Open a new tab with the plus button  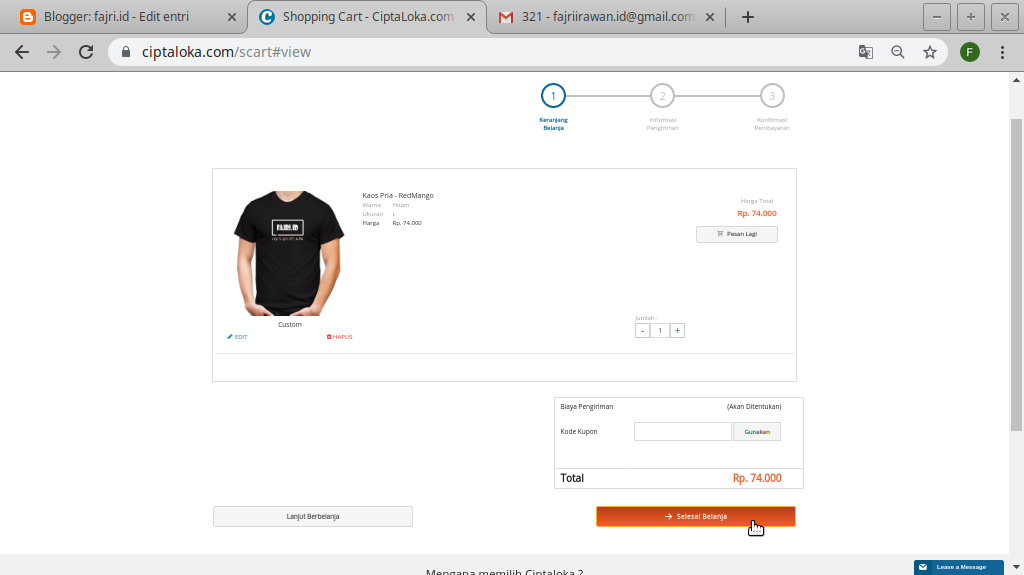click(748, 17)
